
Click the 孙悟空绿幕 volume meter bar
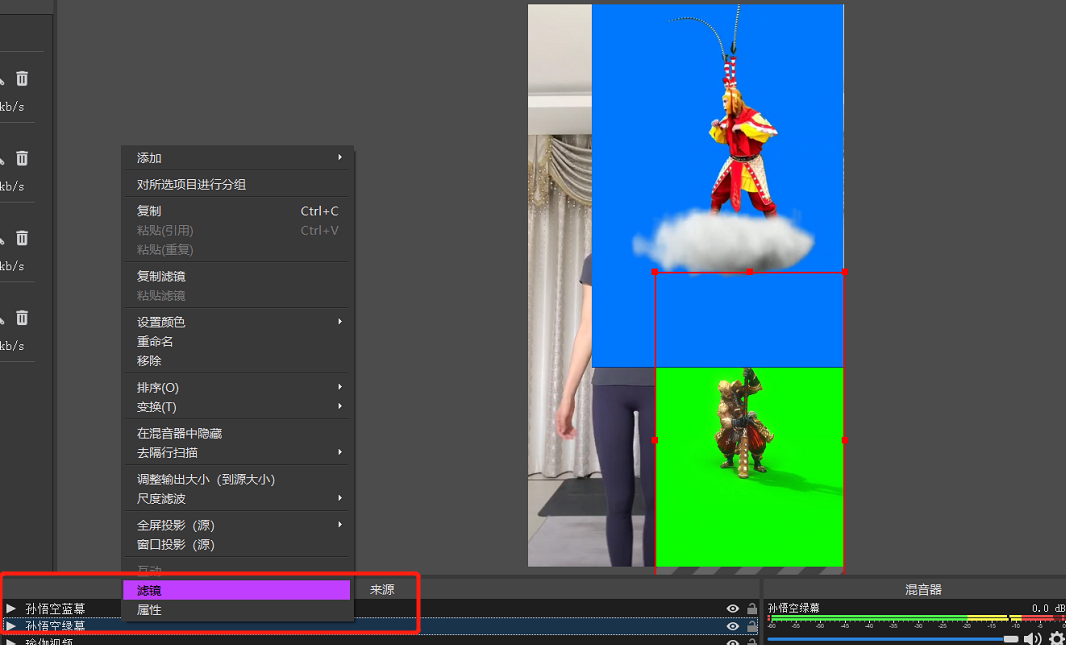(916, 620)
